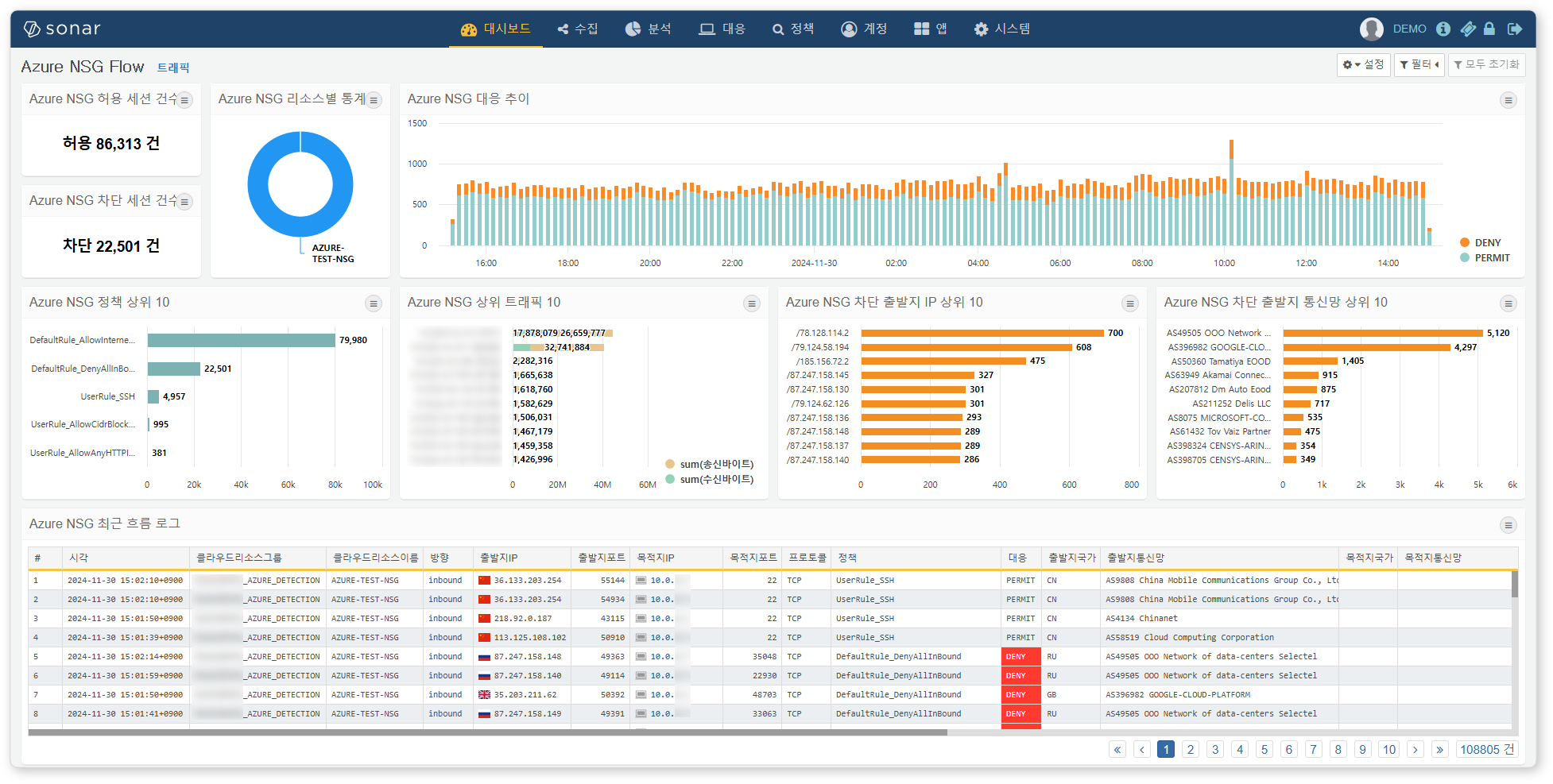Click the AS49505 OOO Network bar
This screenshot has height=784, width=1553.
coord(1383,333)
